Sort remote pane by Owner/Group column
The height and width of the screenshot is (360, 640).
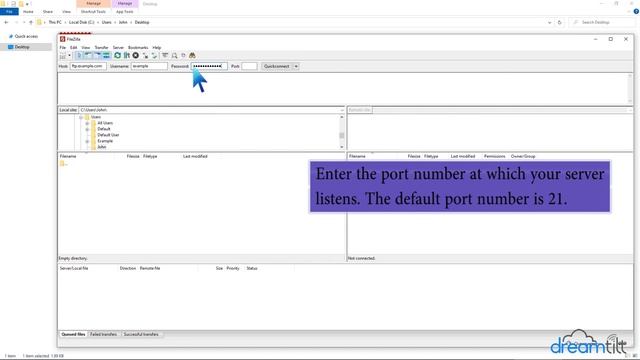pyautogui.click(x=523, y=156)
